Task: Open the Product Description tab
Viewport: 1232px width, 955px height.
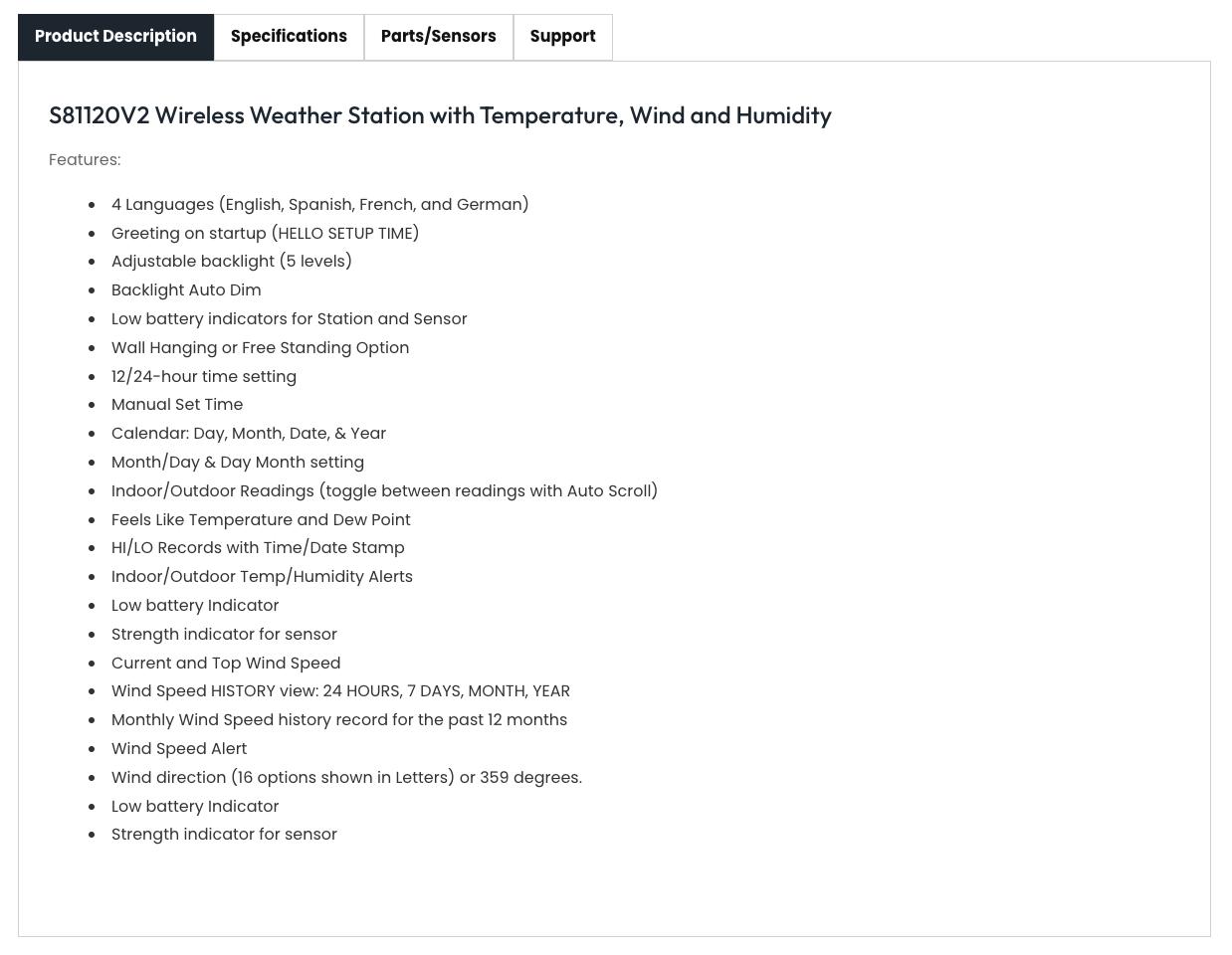Action: [x=115, y=37]
